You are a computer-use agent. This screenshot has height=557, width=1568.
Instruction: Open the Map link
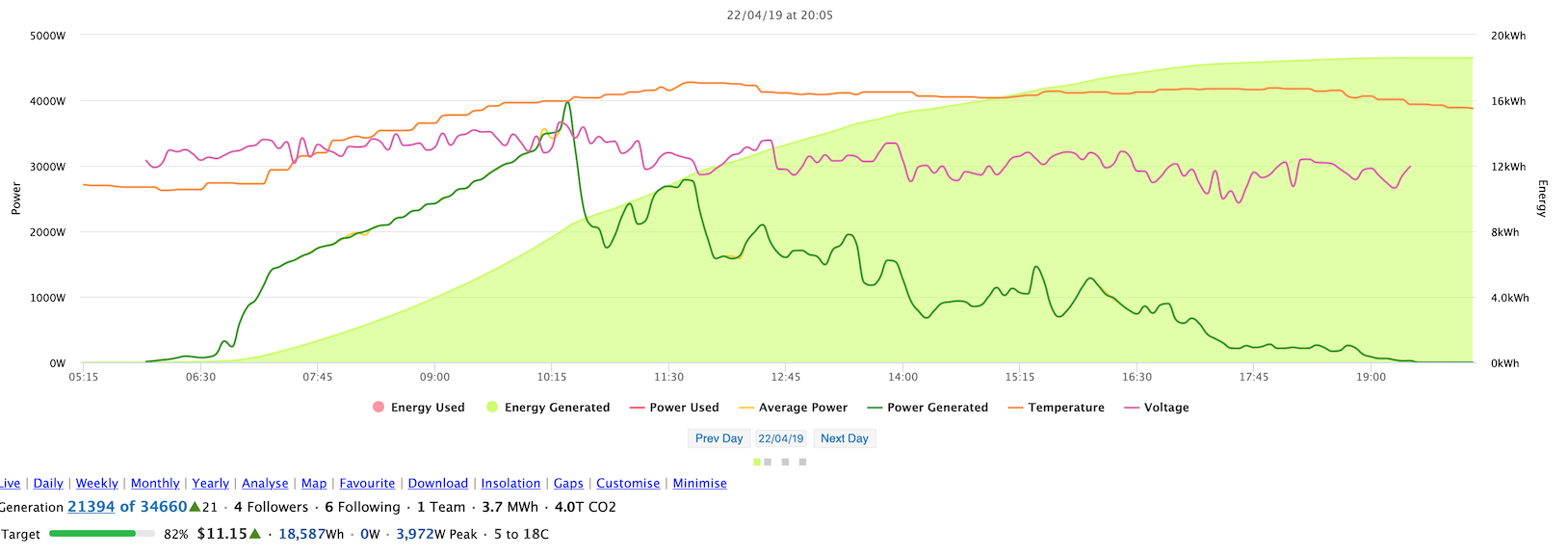(314, 484)
